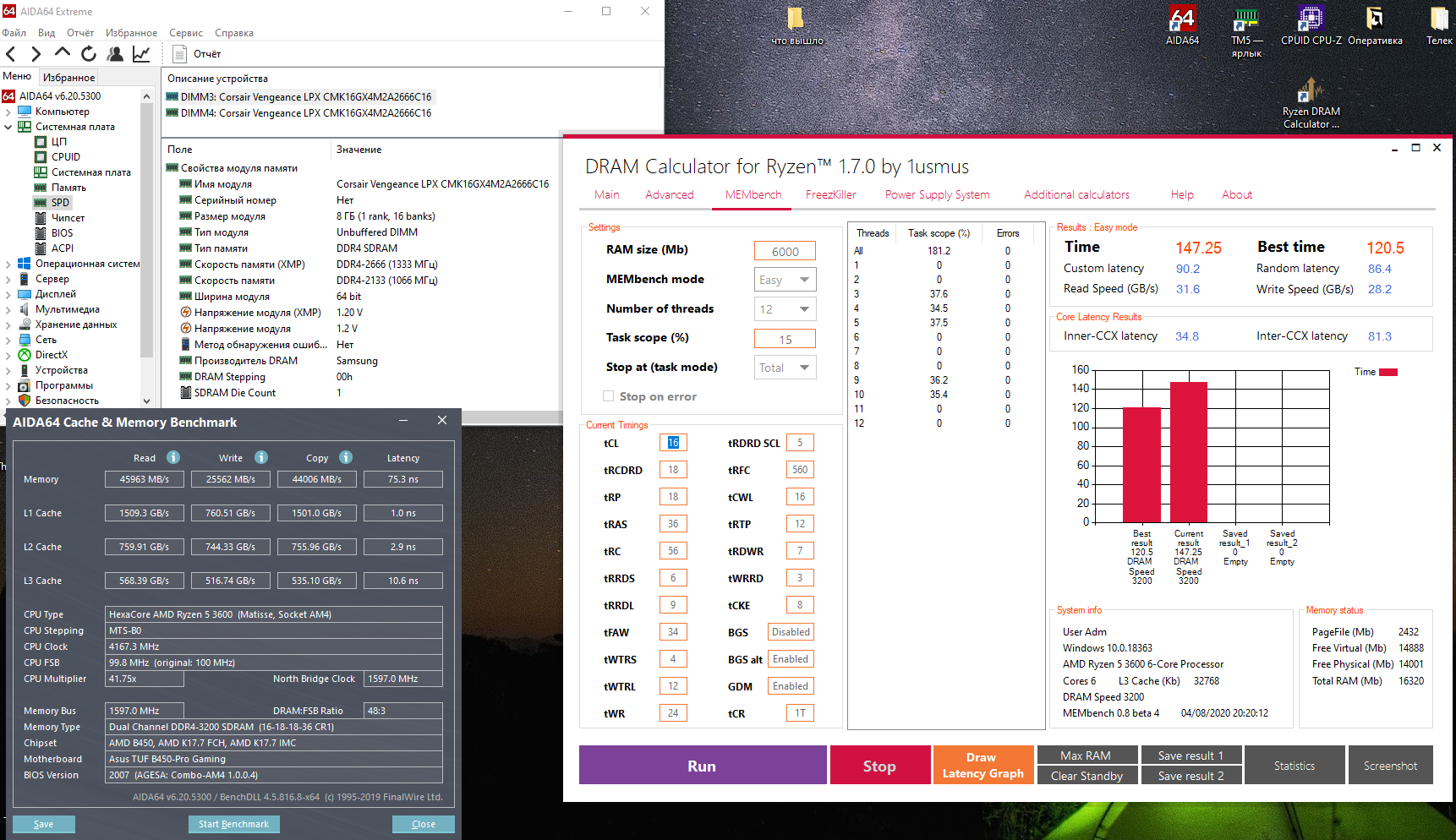Open Ryzen DRAM Calculator desktop shortcut
The width and height of the screenshot is (1456, 840).
[x=1311, y=104]
